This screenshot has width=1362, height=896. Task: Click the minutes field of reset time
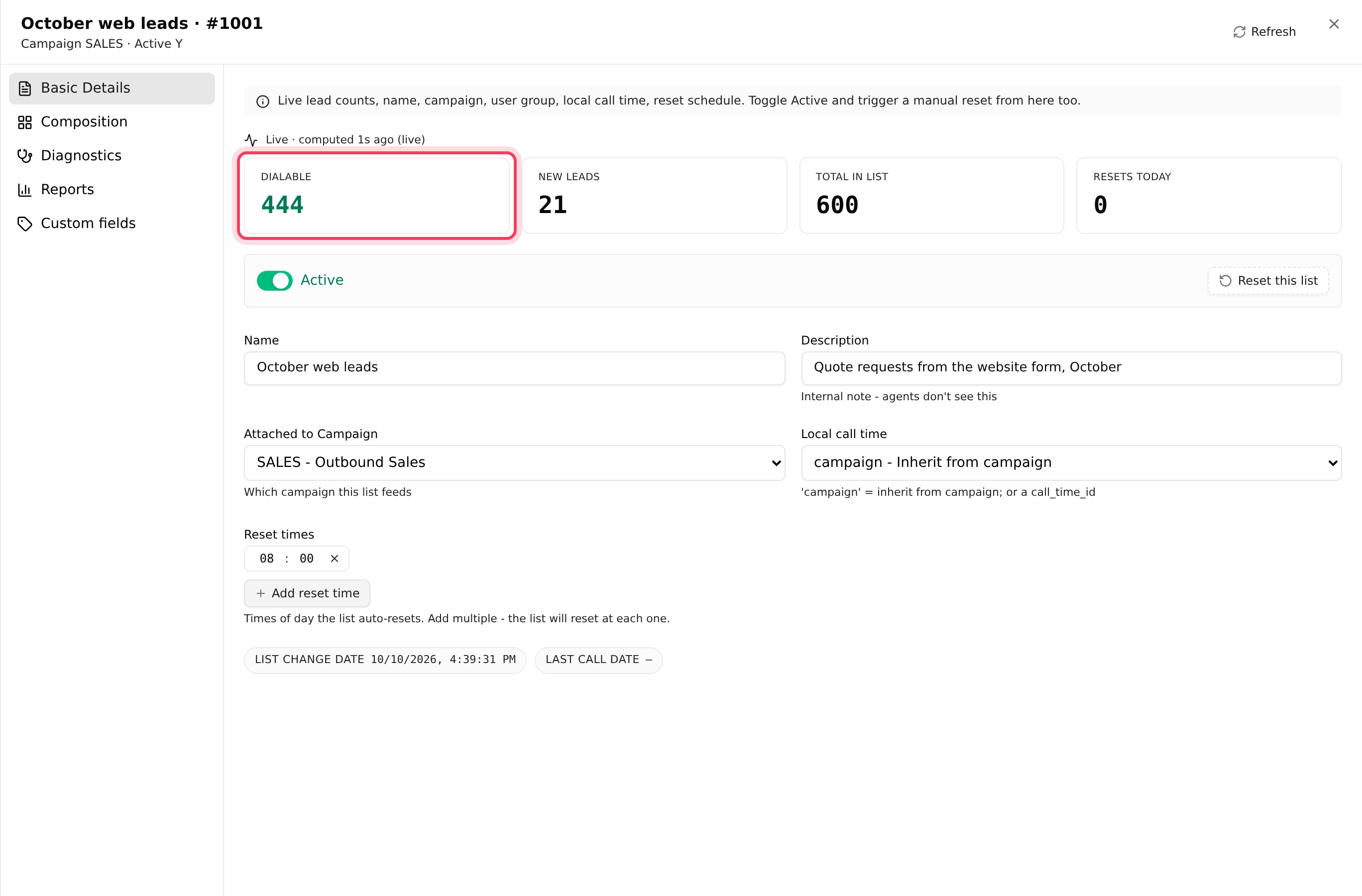pos(307,559)
